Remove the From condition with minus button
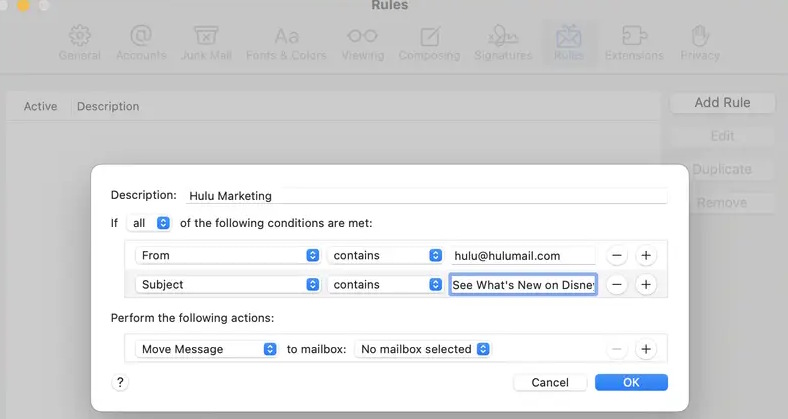This screenshot has width=788, height=419. pos(617,255)
